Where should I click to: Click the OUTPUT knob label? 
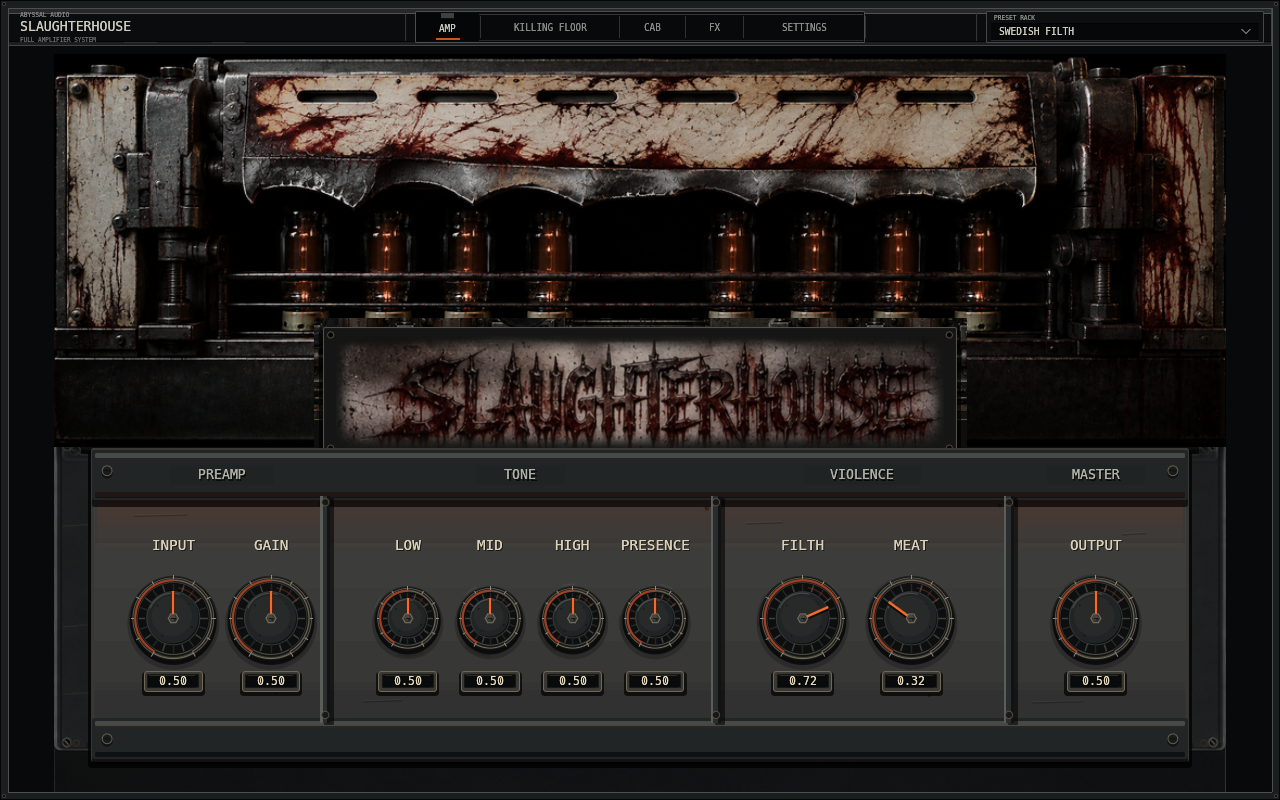tap(1095, 545)
